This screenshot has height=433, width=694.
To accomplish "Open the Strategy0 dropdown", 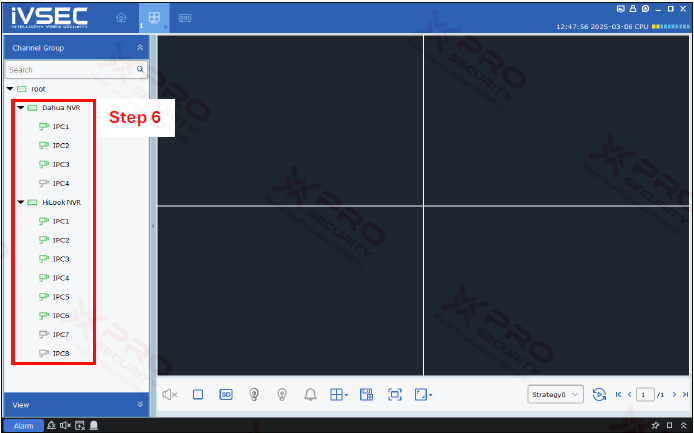I will [x=555, y=394].
